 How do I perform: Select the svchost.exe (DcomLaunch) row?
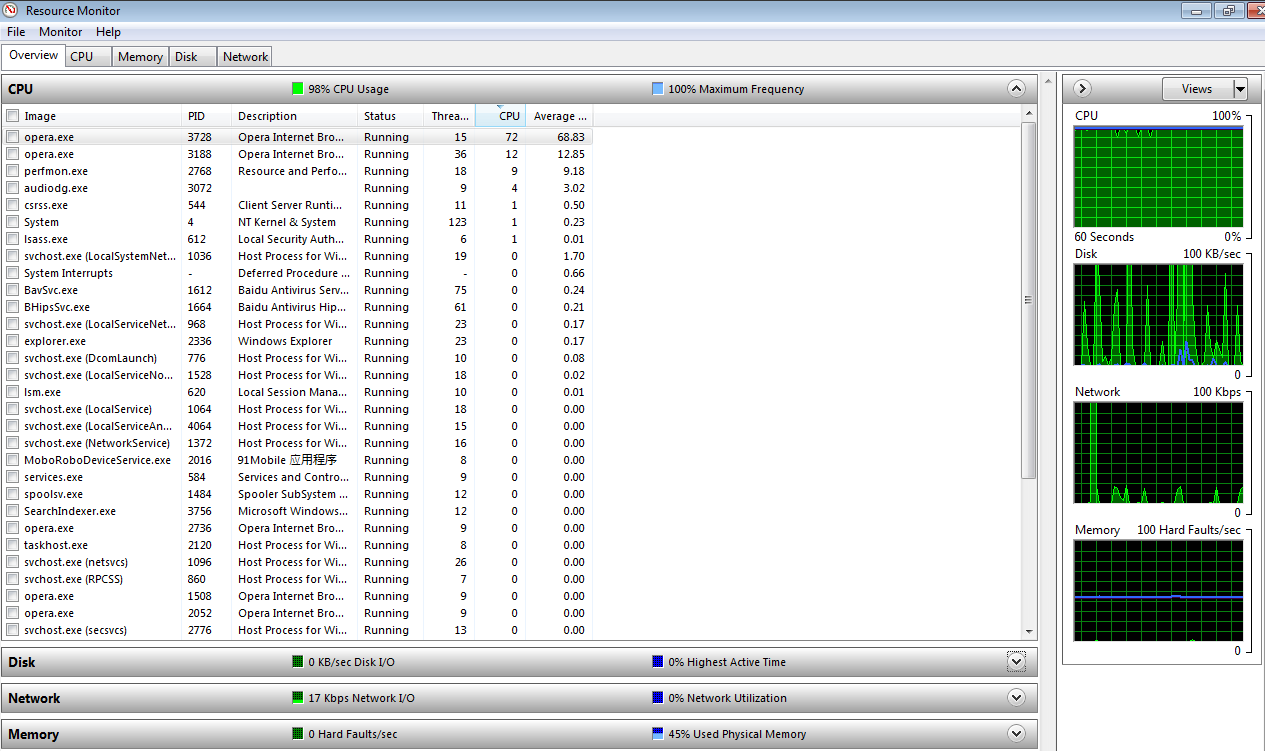pyautogui.click(x=298, y=358)
